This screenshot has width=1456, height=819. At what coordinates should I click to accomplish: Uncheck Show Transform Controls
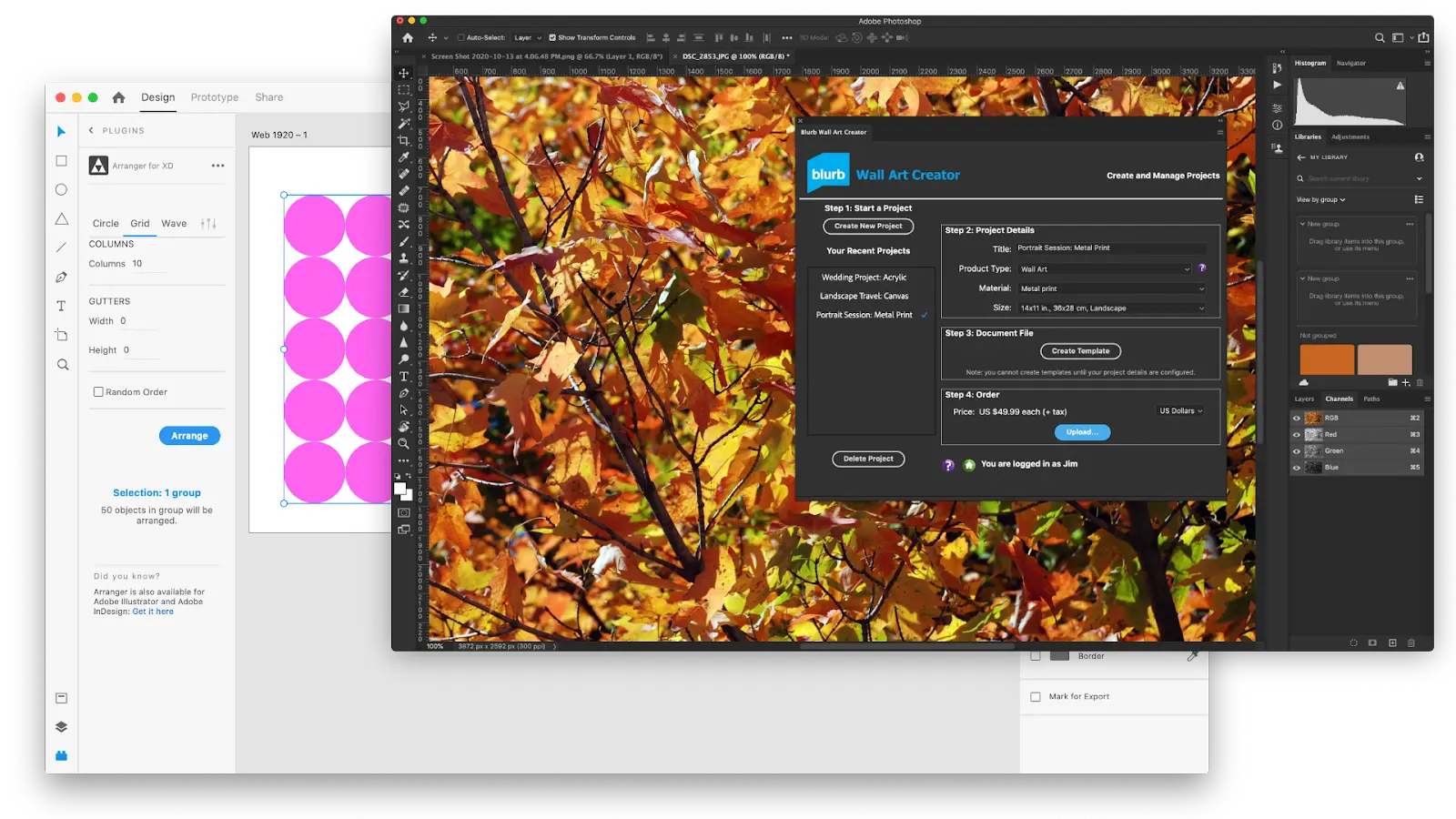pos(551,37)
